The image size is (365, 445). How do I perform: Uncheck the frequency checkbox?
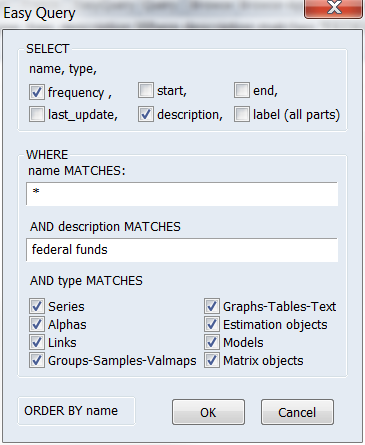pyautogui.click(x=37, y=92)
